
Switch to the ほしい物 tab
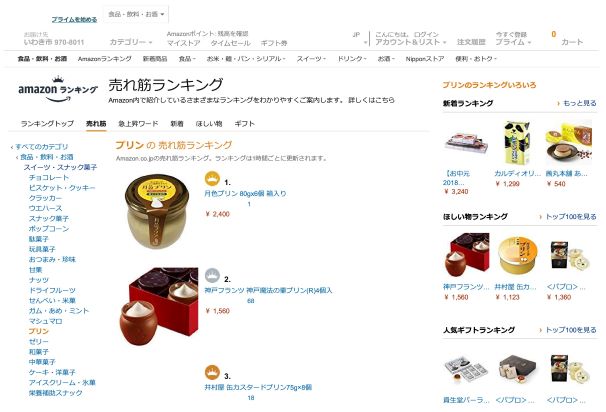coord(209,124)
